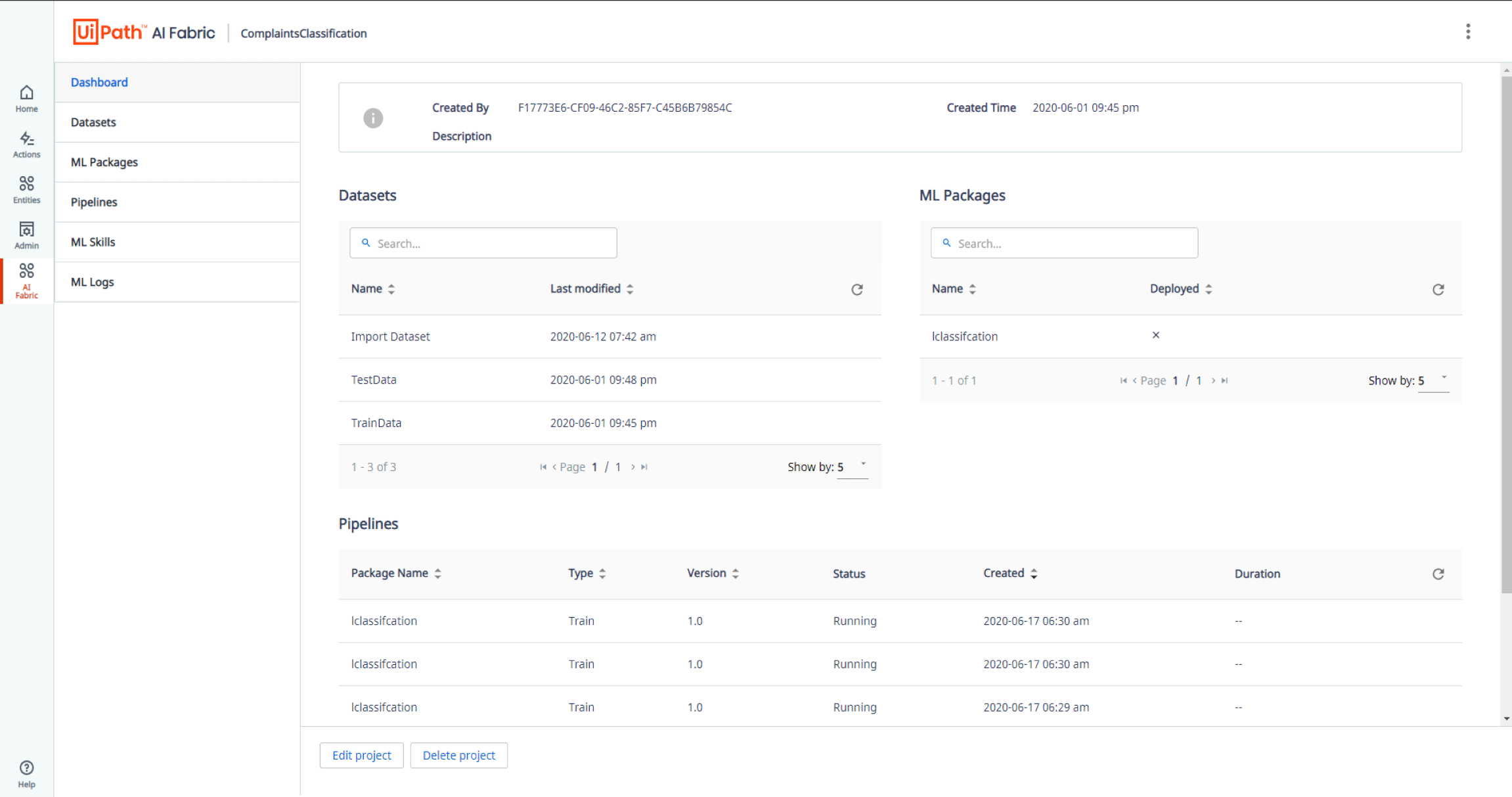Click the Datasets search field
Viewport: 1512px width, 797px height.
(483, 243)
